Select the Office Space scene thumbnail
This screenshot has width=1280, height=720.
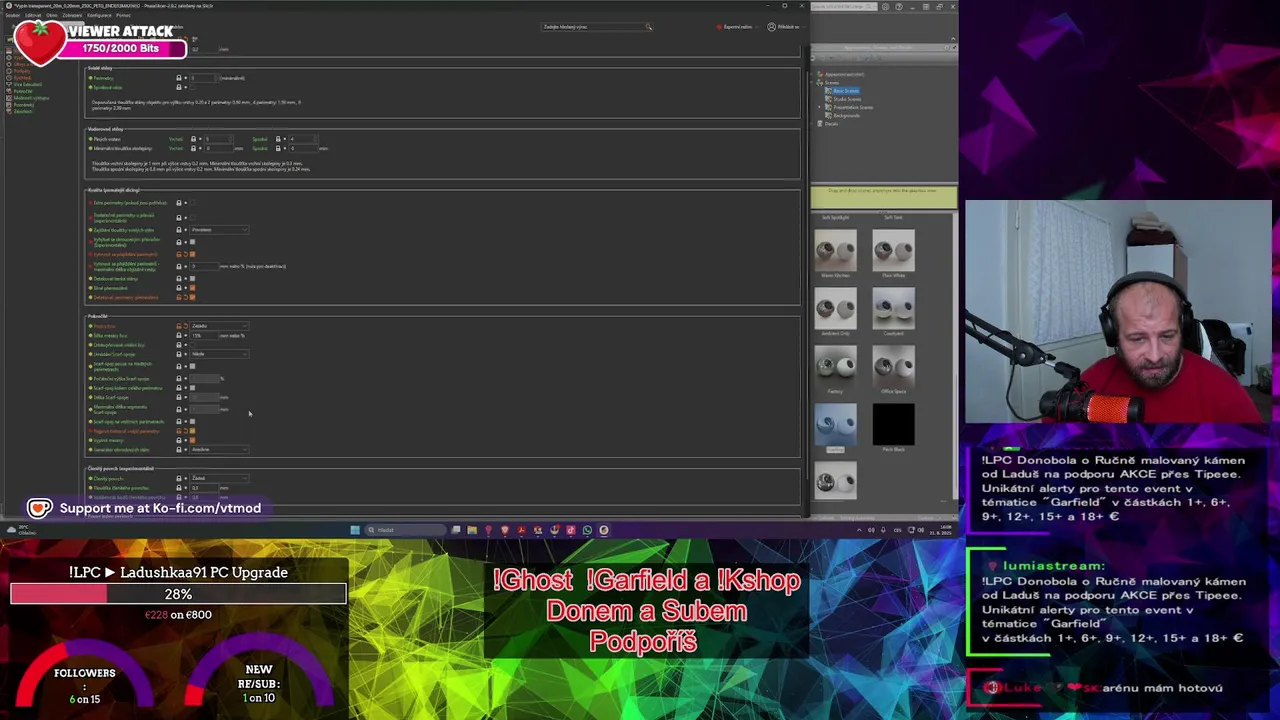(893, 366)
